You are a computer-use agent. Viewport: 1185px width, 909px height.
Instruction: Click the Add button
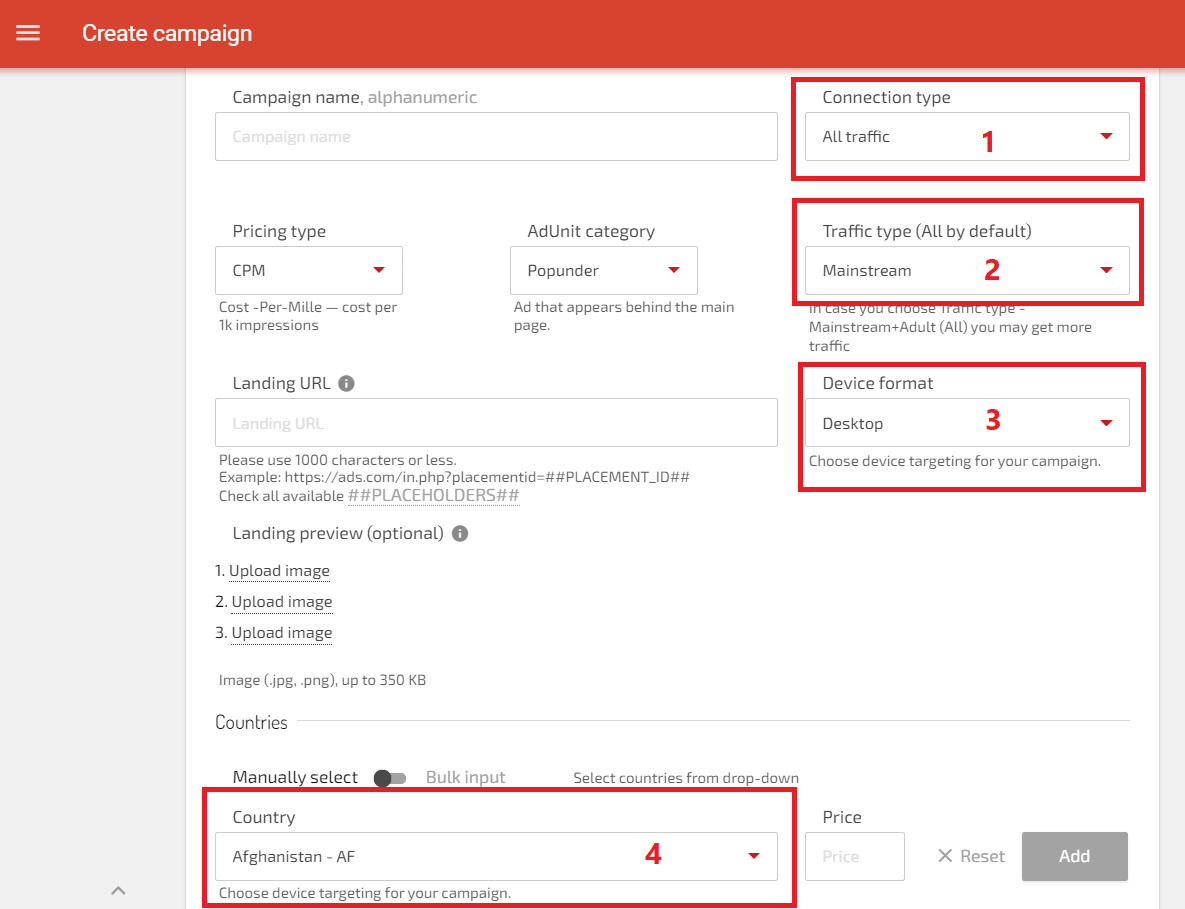pyautogui.click(x=1074, y=856)
